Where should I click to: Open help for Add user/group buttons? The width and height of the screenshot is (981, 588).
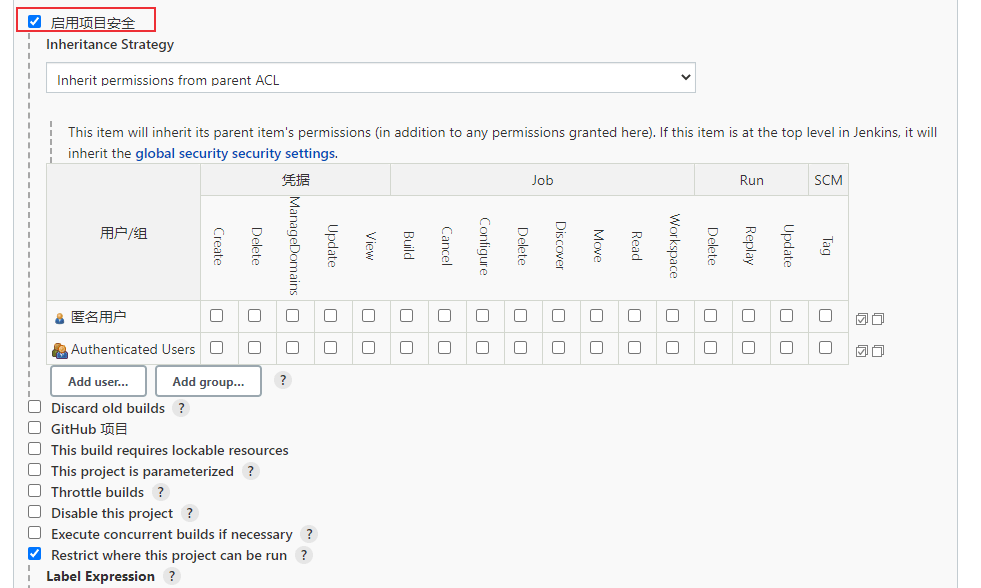[283, 380]
